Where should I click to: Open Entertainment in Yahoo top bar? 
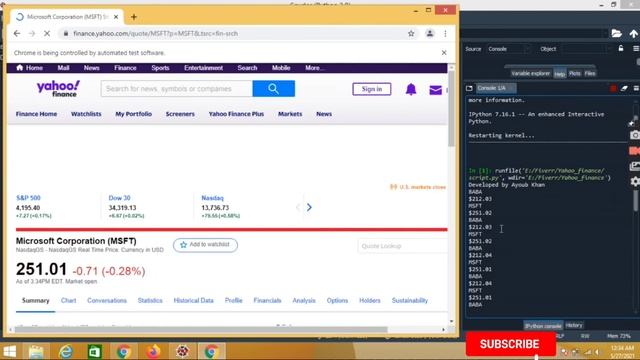click(x=203, y=68)
